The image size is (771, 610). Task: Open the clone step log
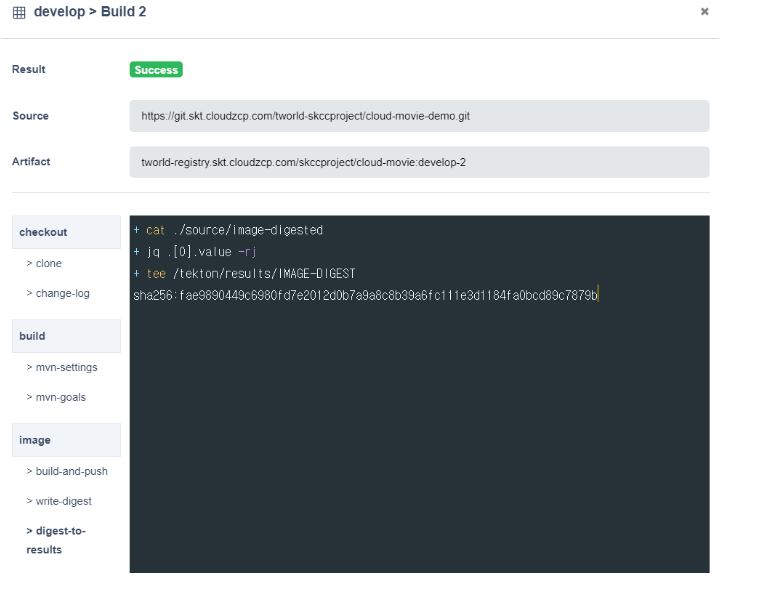coord(44,263)
